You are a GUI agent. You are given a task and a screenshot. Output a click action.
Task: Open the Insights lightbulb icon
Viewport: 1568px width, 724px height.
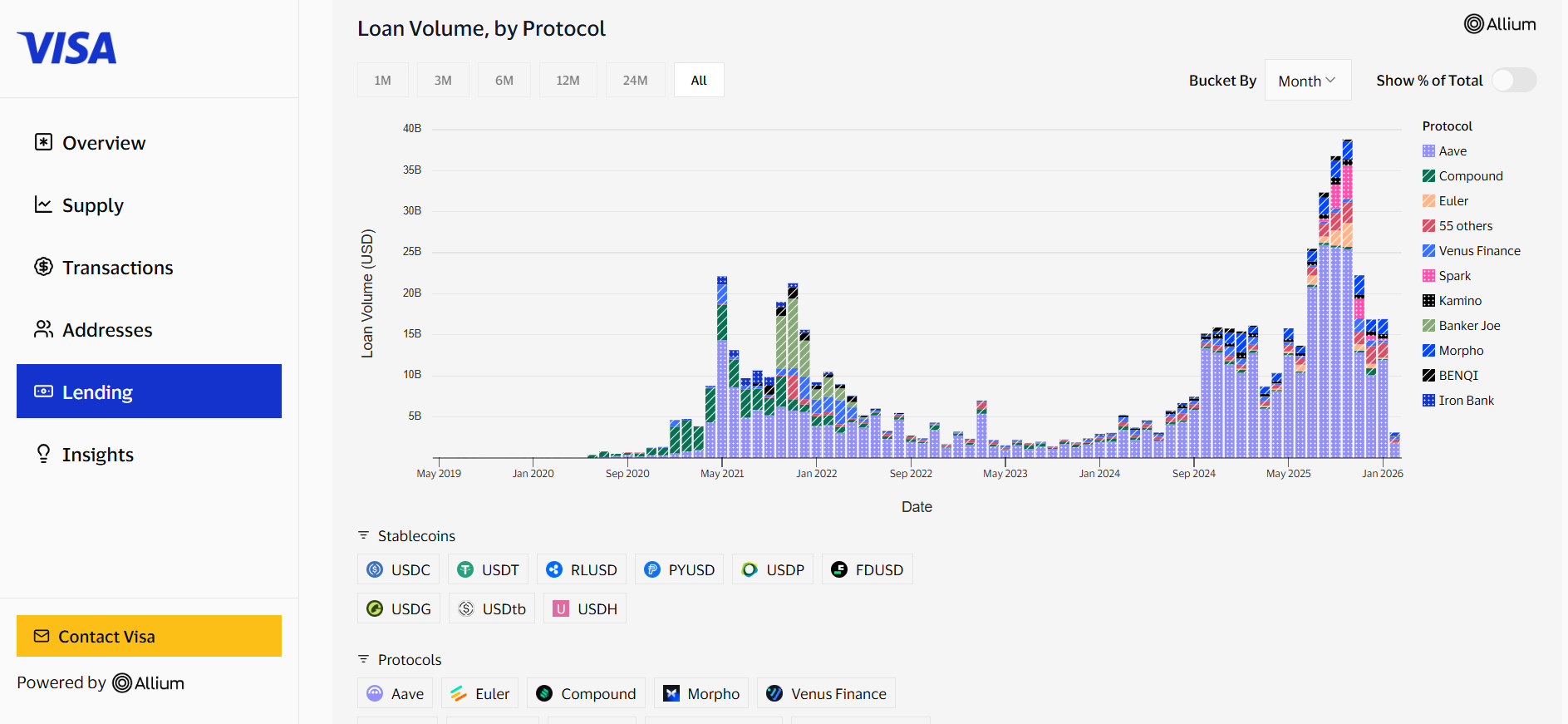(42, 454)
